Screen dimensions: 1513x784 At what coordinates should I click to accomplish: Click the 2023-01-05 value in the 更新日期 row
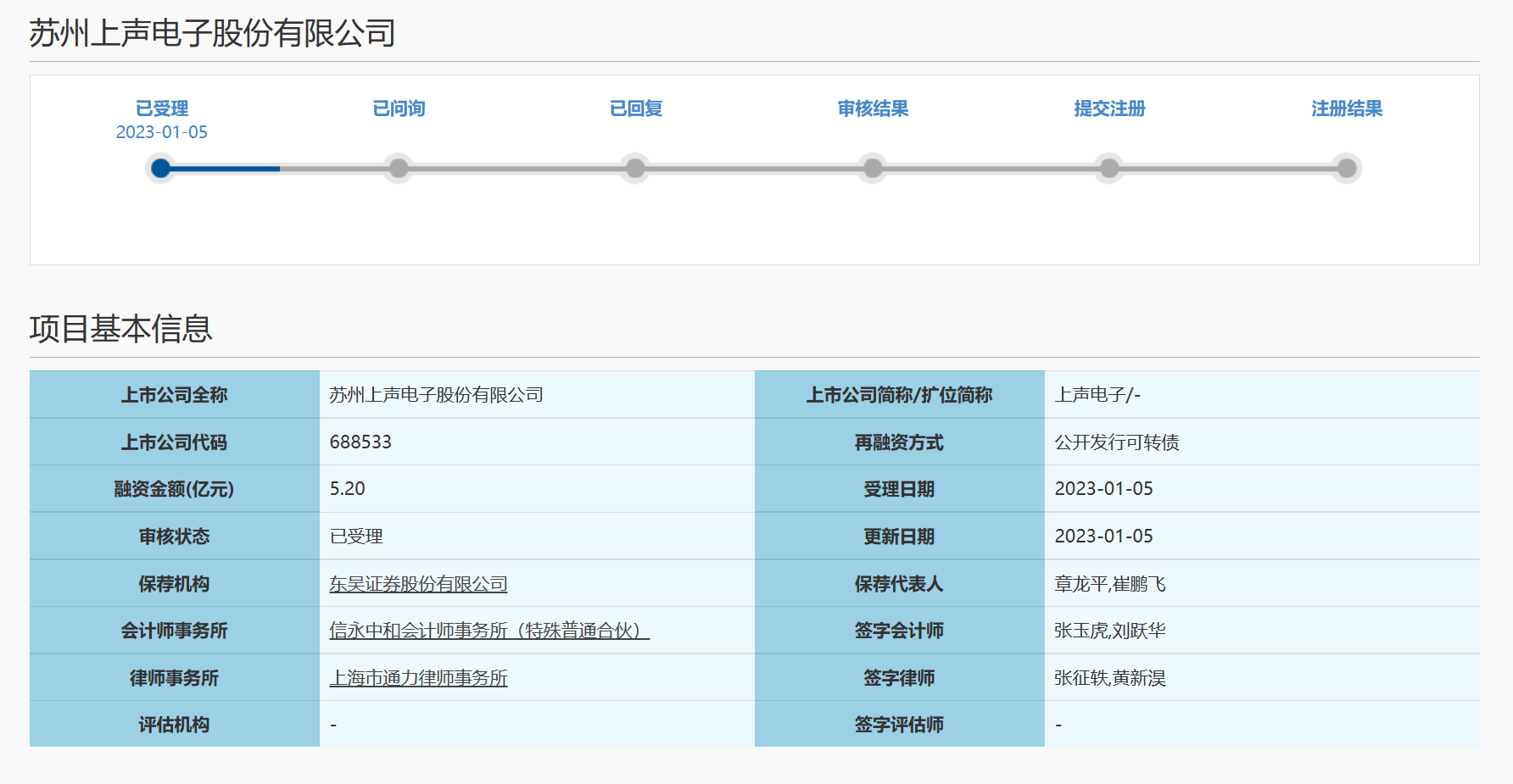click(x=1104, y=537)
